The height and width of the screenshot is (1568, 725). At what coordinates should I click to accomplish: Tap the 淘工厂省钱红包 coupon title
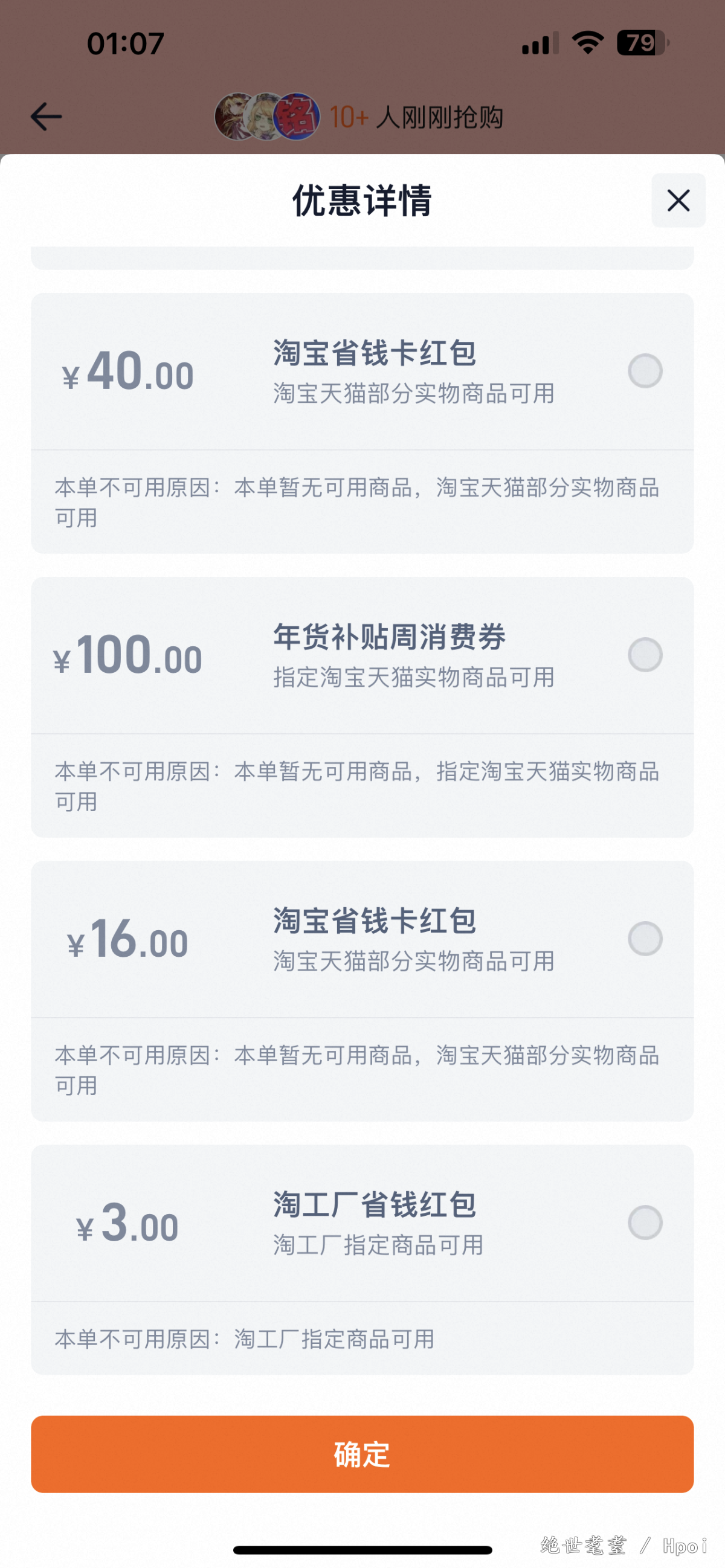coord(375,1204)
